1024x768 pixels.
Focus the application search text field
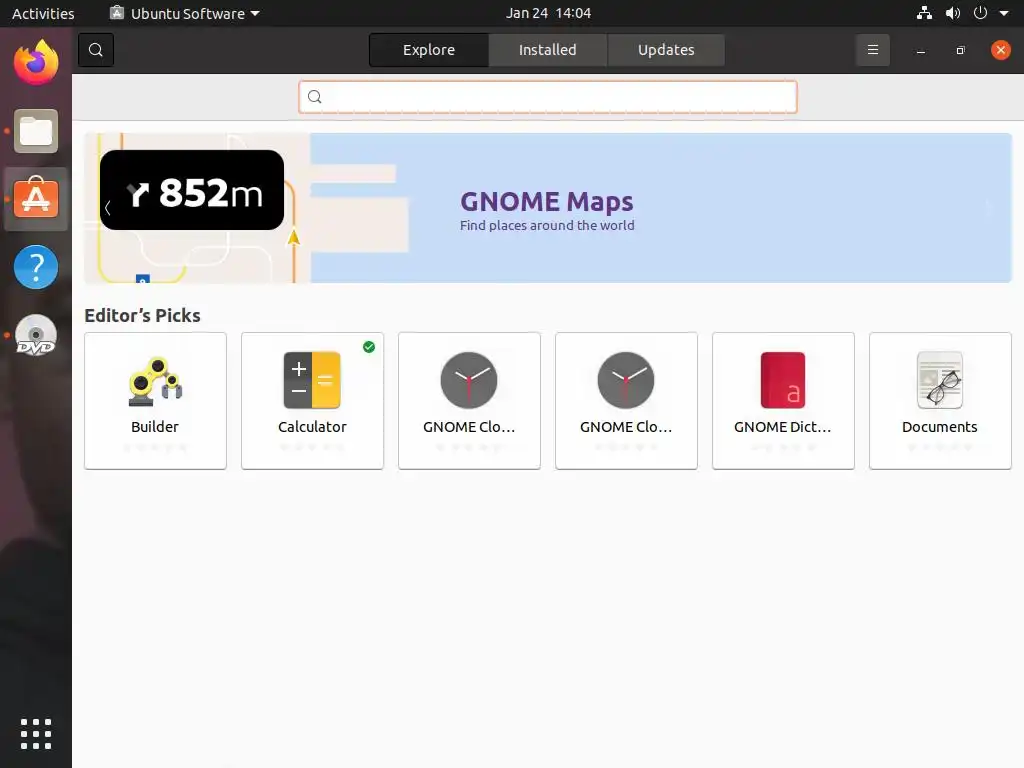pos(548,97)
